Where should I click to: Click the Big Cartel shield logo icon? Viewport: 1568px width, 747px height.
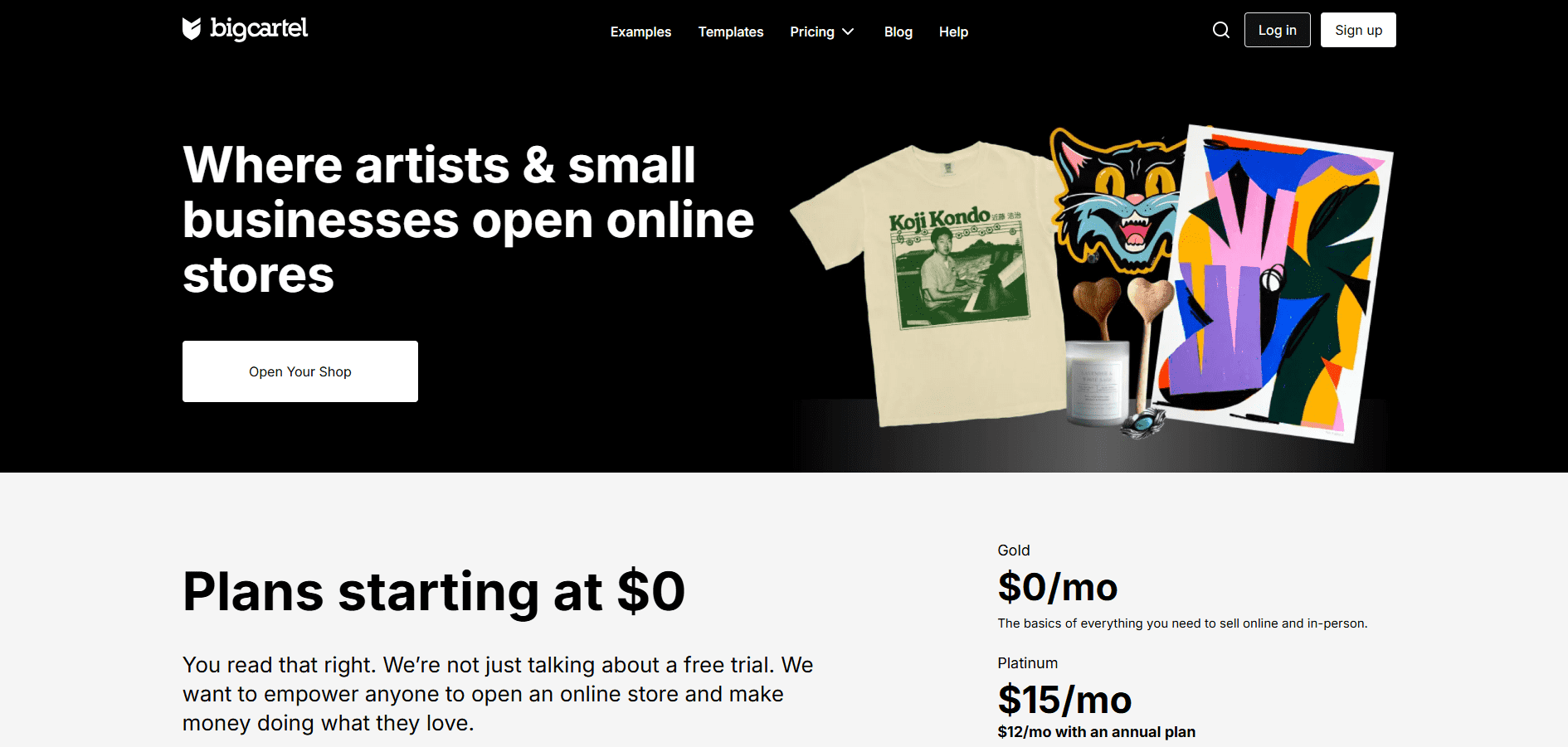(x=192, y=29)
